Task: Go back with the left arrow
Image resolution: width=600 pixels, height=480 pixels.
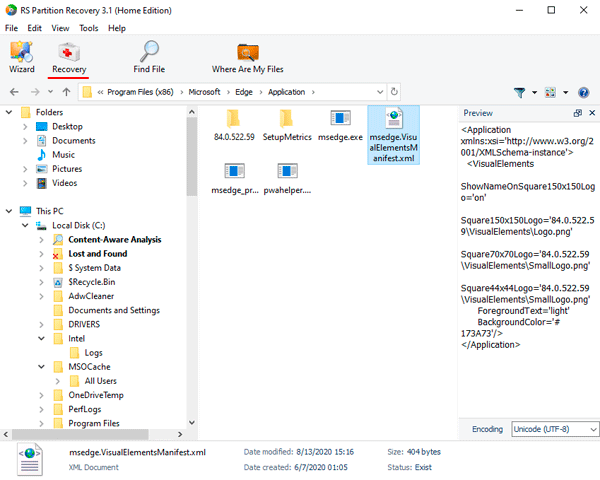Action: (14, 92)
